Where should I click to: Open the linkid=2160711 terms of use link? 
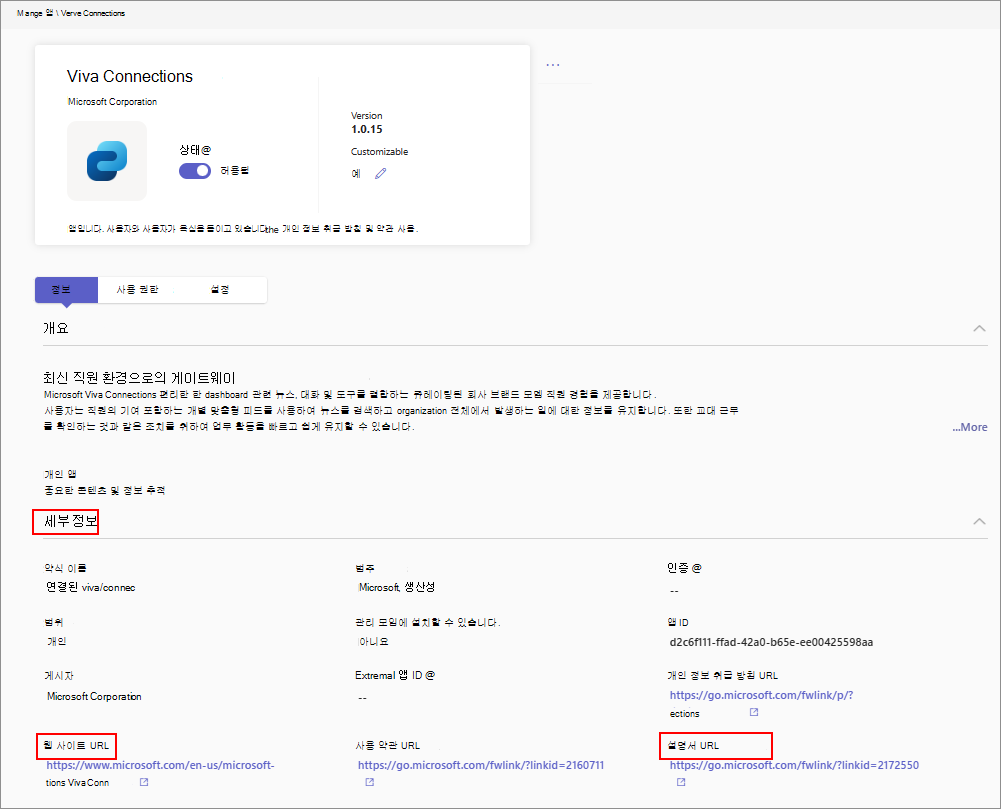(x=481, y=766)
